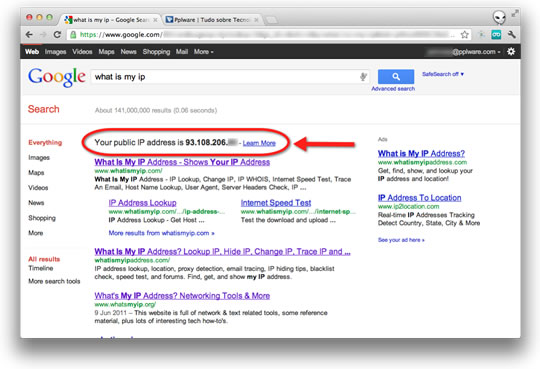Open Images in the top black bar
The width and height of the screenshot is (540, 369).
click(55, 52)
